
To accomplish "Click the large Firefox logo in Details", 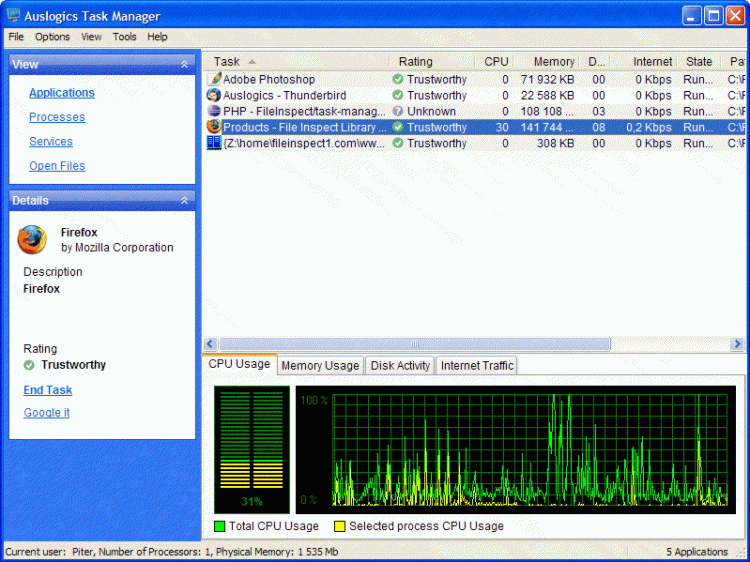I will coord(32,240).
